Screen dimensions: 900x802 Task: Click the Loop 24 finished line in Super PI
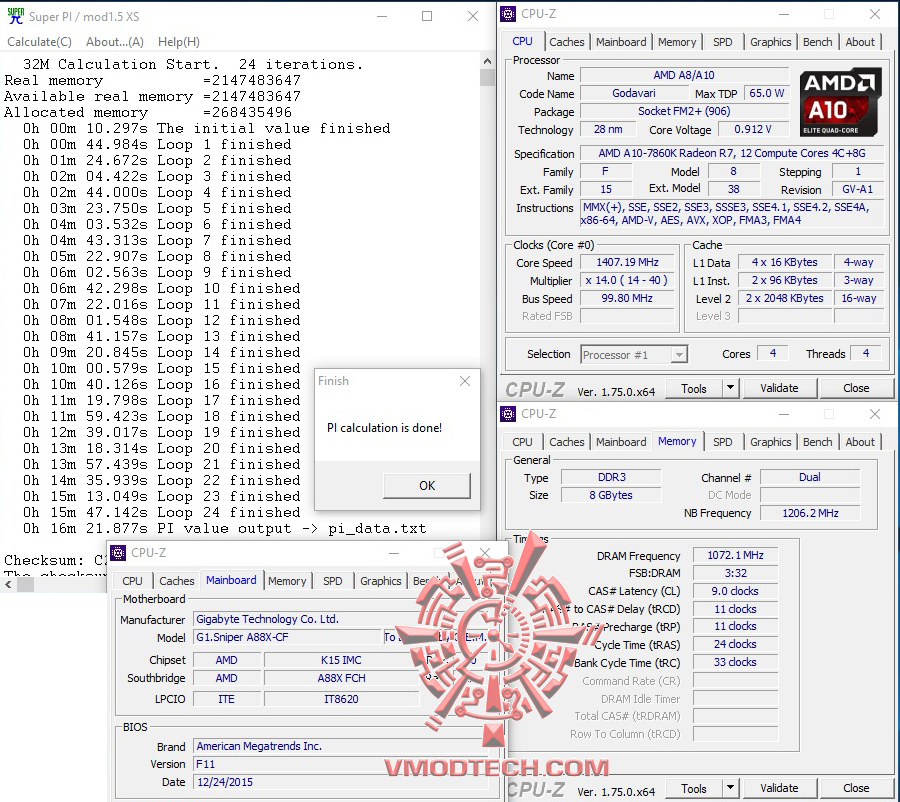[161, 512]
